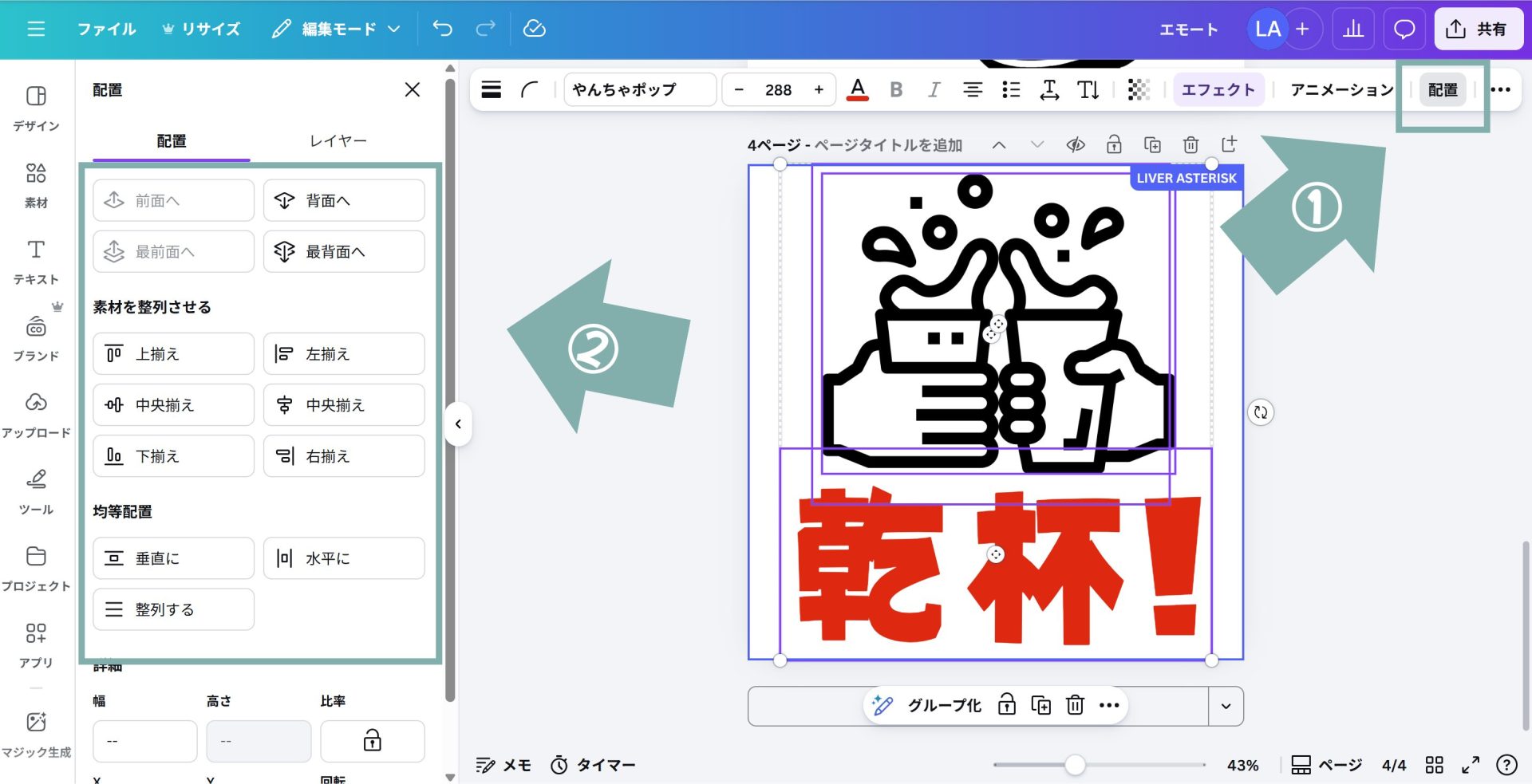Click the 共有 share button
The height and width of the screenshot is (784, 1532).
tap(1478, 30)
